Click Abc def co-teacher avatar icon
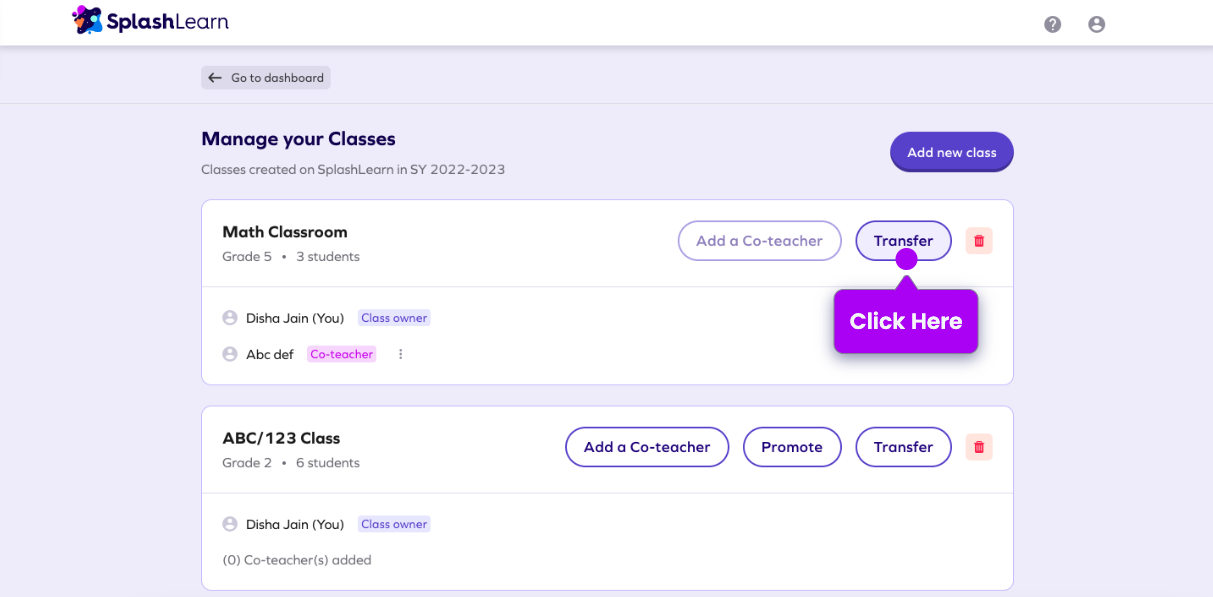This screenshot has width=1213, height=597. [230, 354]
